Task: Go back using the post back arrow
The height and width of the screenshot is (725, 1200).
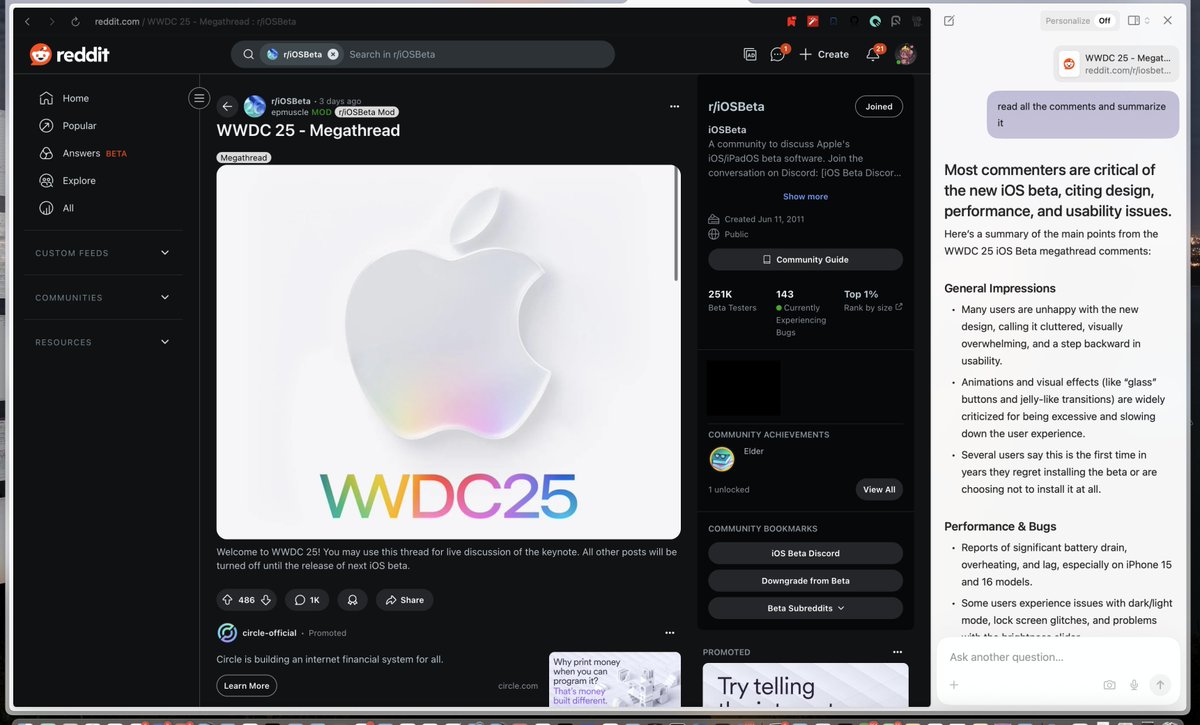Action: pyautogui.click(x=227, y=106)
